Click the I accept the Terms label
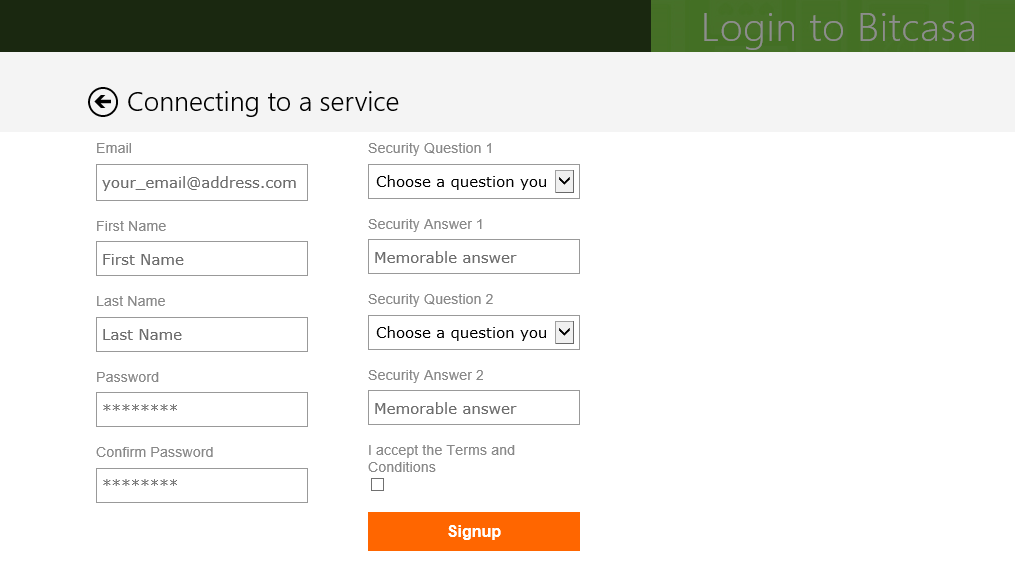Screen dimensions: 1015x571 441,458
